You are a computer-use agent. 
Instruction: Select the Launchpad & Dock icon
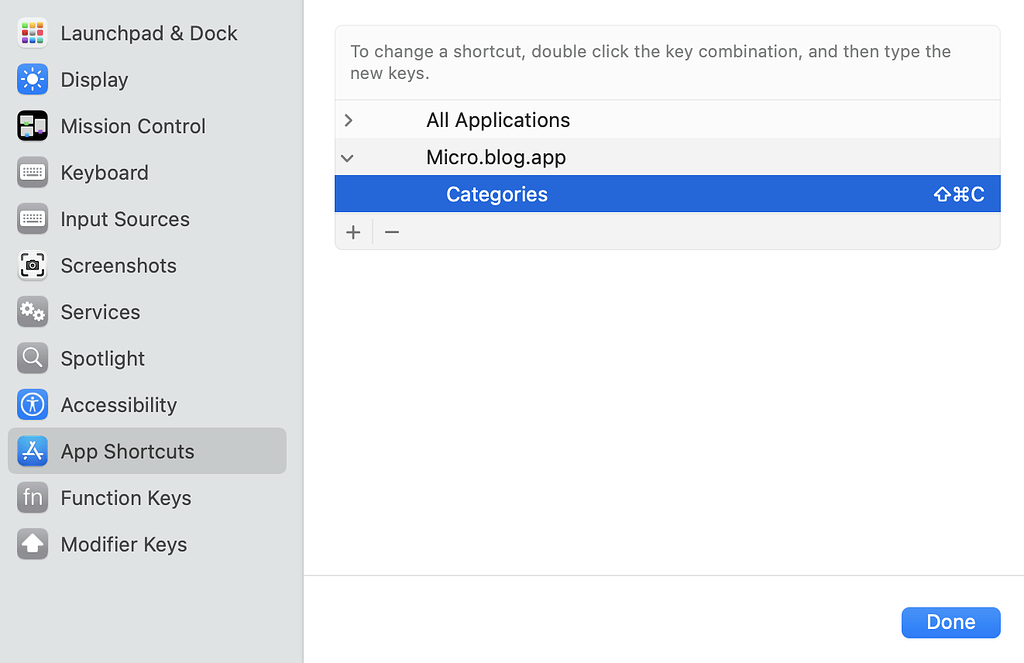[x=32, y=33]
